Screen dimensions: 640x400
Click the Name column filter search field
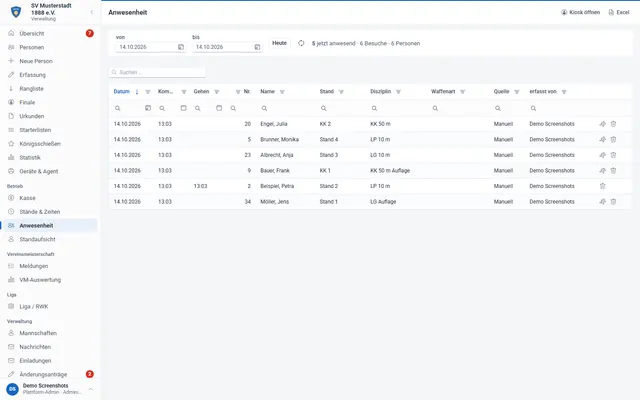287,108
